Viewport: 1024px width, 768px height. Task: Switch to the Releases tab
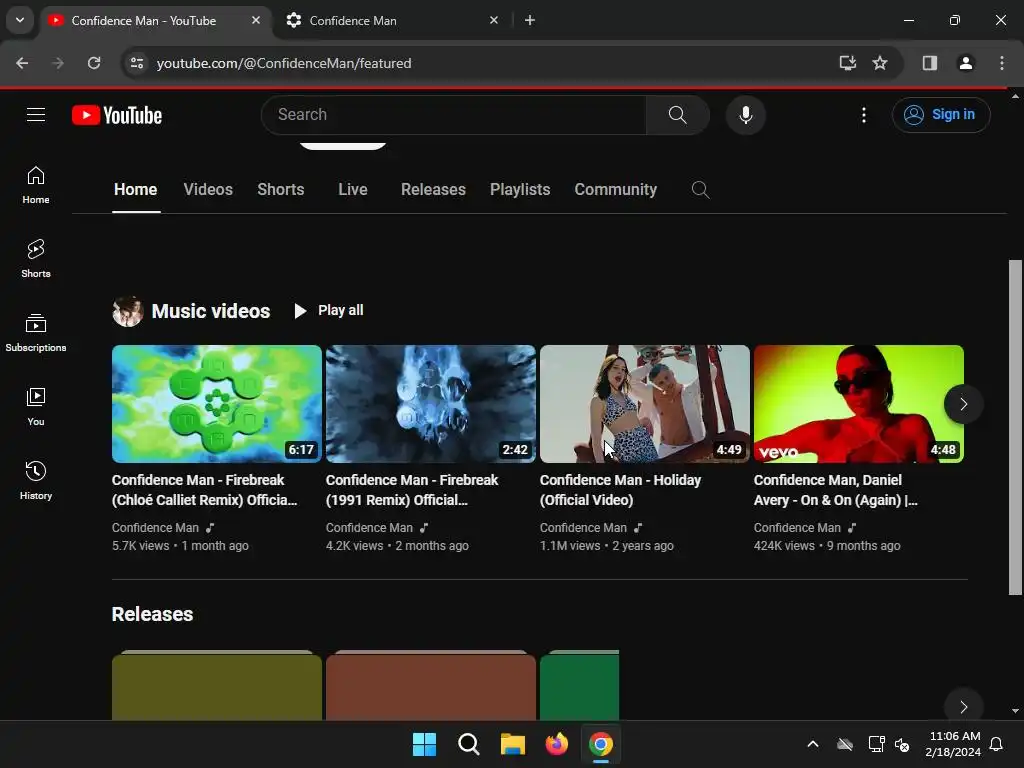click(x=433, y=189)
